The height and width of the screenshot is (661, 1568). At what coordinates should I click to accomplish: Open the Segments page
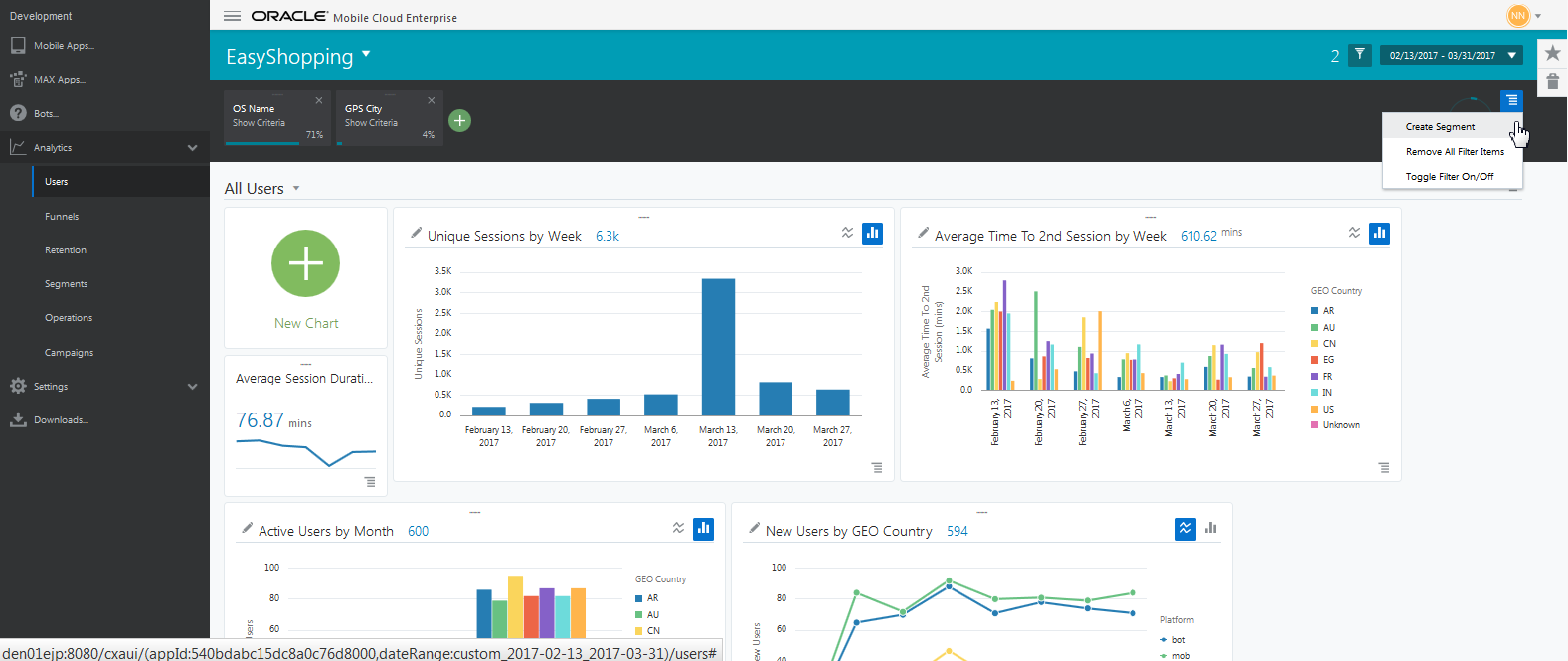(67, 284)
